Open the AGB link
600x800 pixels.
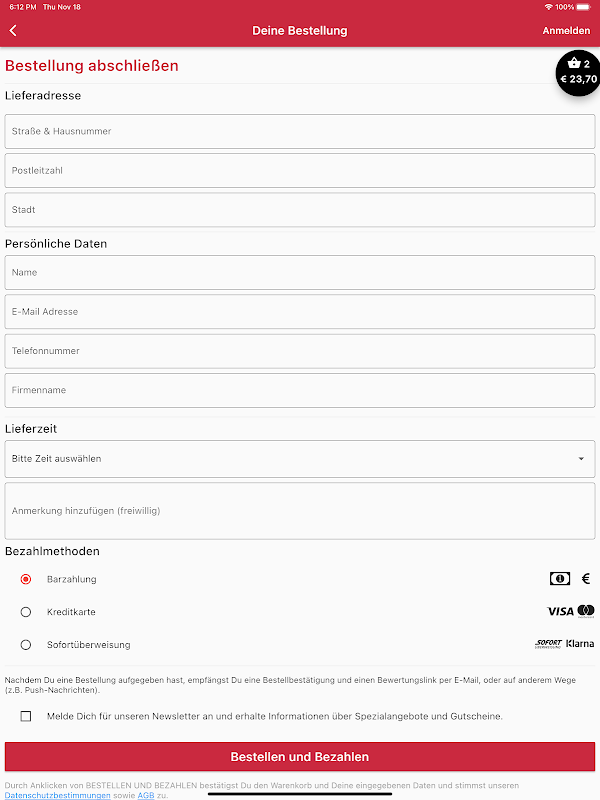145,795
